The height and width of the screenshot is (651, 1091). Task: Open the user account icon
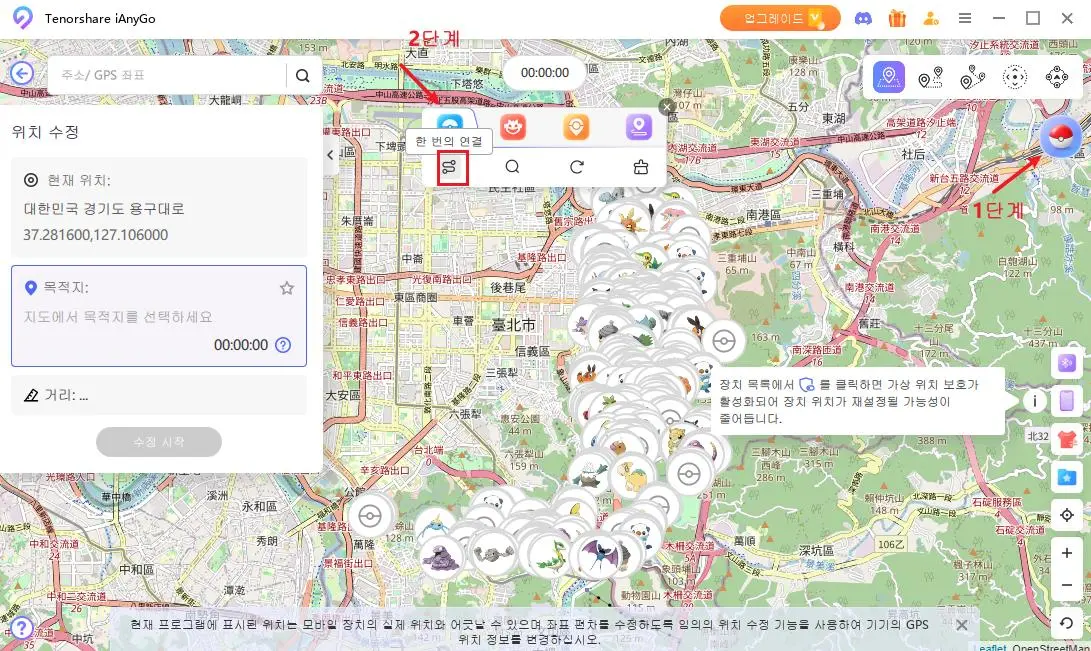tap(931, 18)
